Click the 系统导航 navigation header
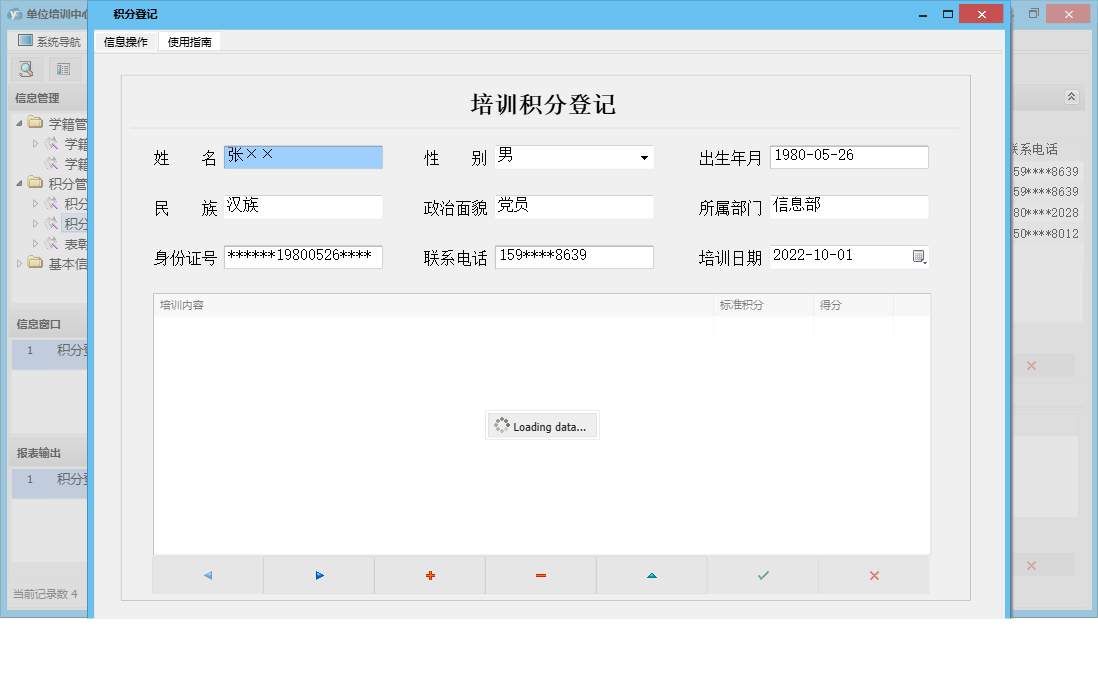The image size is (1098, 681). (47, 40)
